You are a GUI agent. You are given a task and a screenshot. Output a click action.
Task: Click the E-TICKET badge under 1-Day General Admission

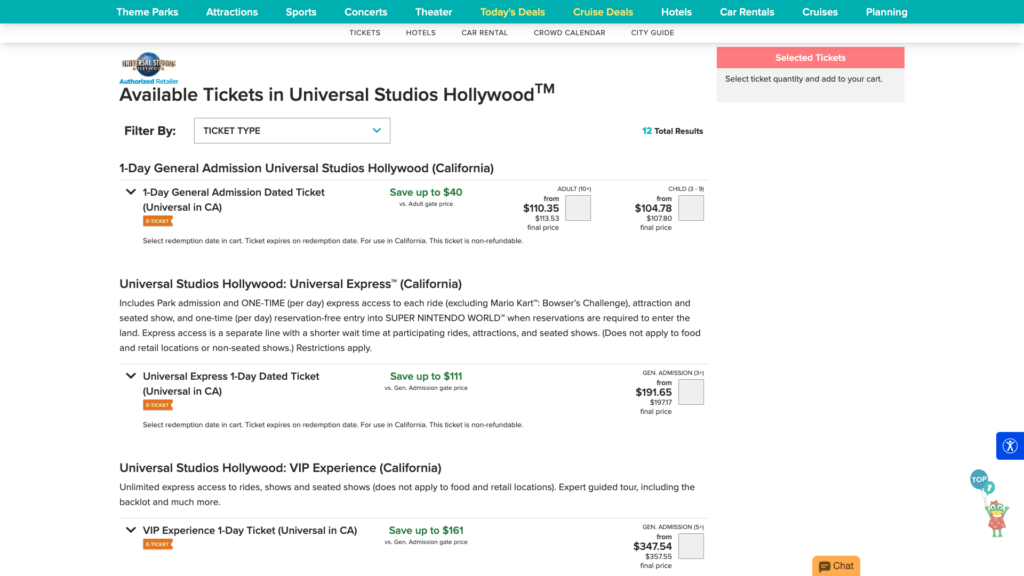click(157, 221)
